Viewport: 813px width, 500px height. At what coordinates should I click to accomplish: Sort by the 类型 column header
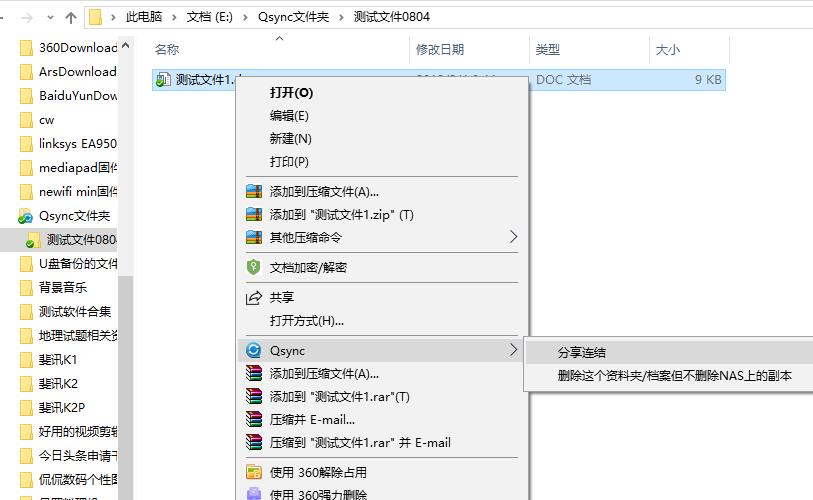[548, 50]
